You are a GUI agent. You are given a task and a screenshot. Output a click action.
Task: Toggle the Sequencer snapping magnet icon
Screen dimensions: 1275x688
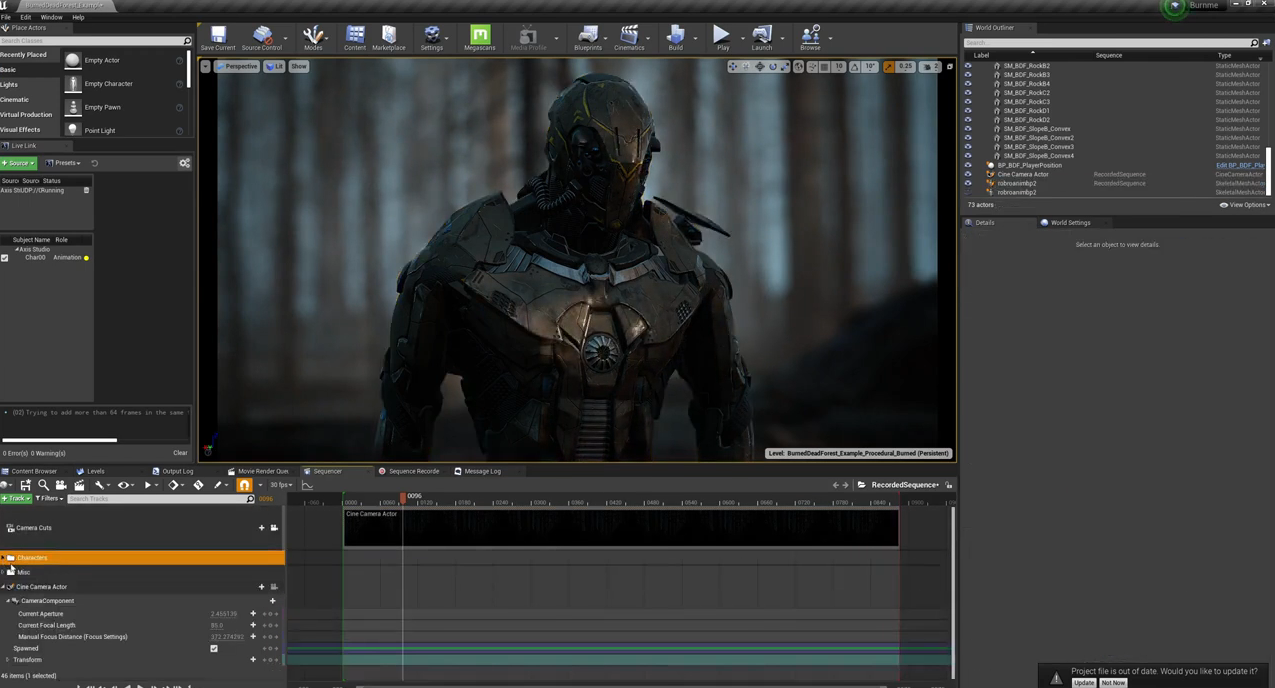(x=244, y=485)
